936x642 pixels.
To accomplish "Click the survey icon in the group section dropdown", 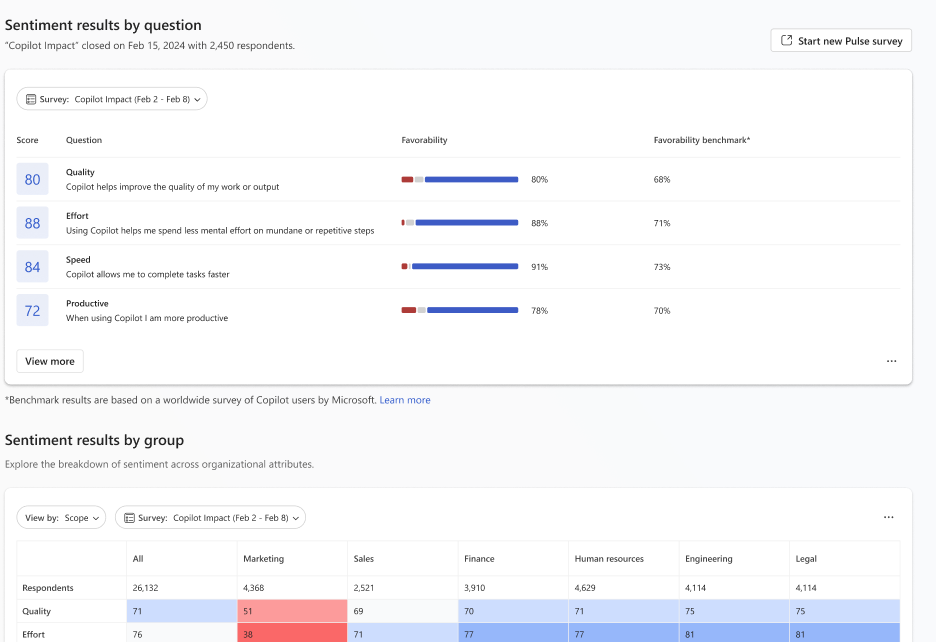I will click(130, 518).
